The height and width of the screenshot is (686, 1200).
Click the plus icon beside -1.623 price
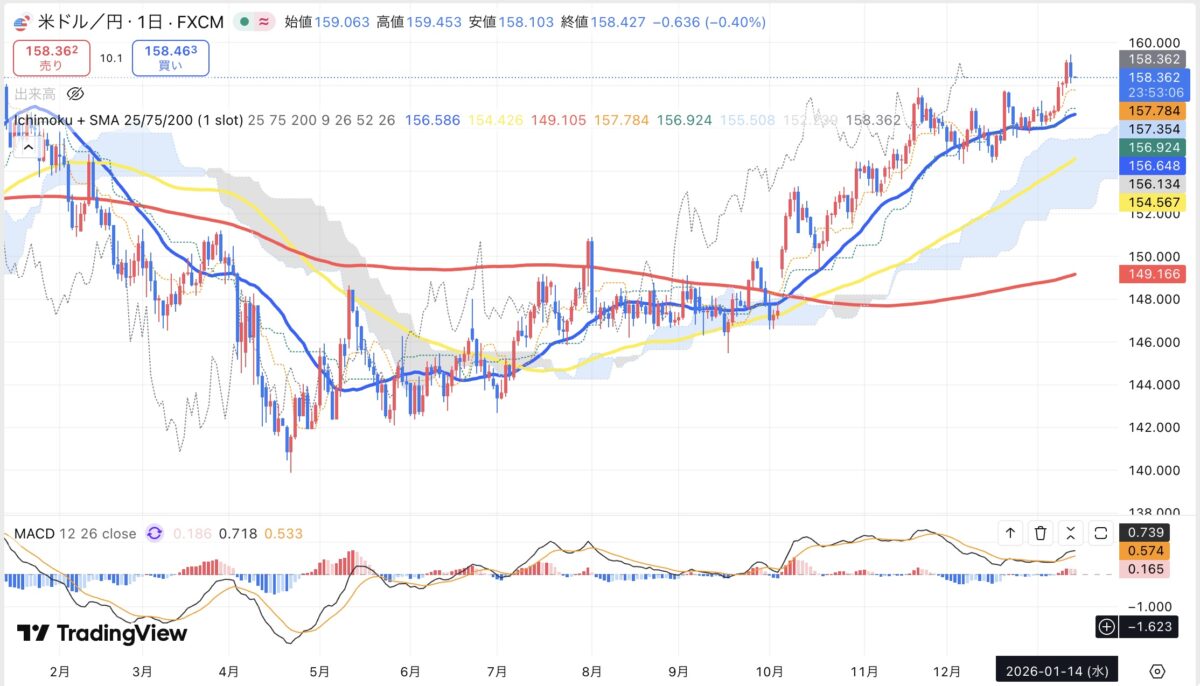click(1106, 627)
